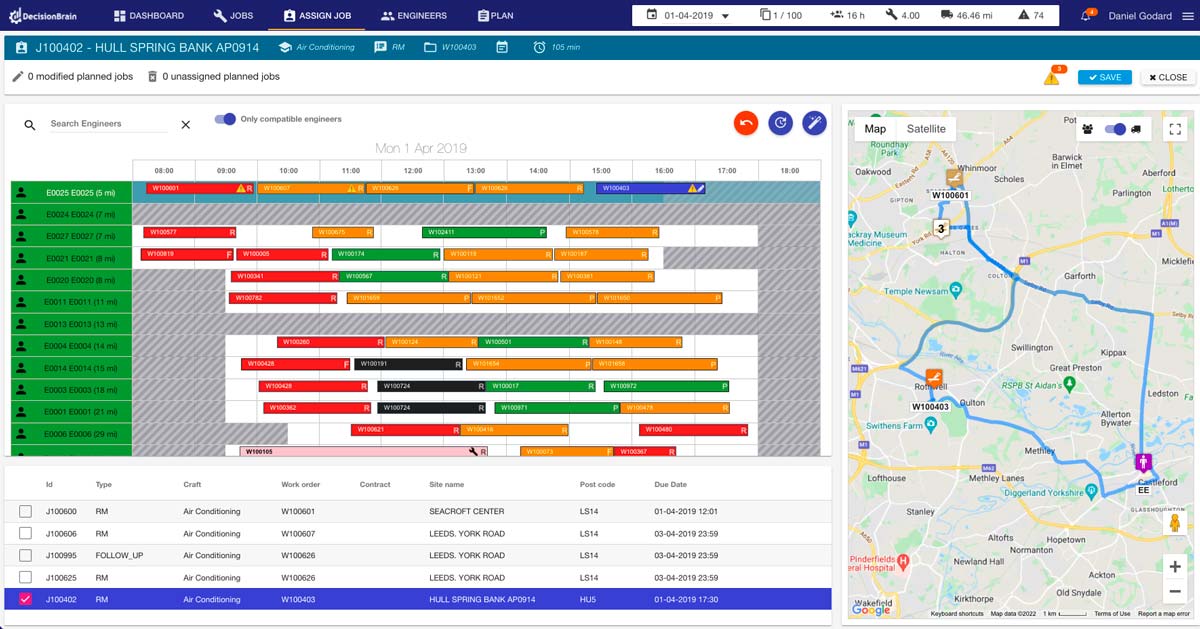The height and width of the screenshot is (629, 1200).
Task: Click the calendar icon in job header
Action: click(502, 47)
